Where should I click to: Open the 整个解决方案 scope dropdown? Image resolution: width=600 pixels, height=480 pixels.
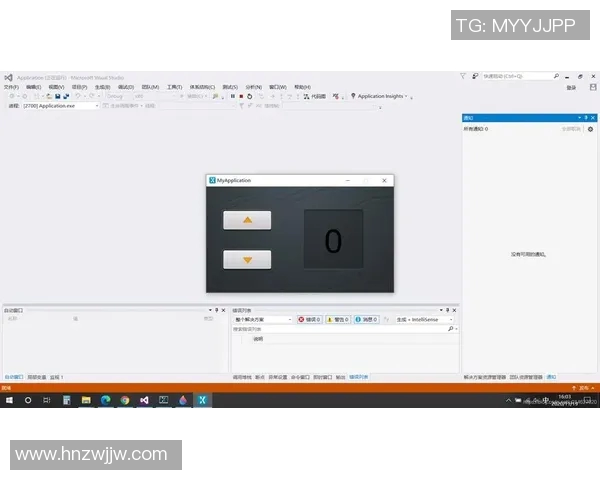(x=263, y=319)
